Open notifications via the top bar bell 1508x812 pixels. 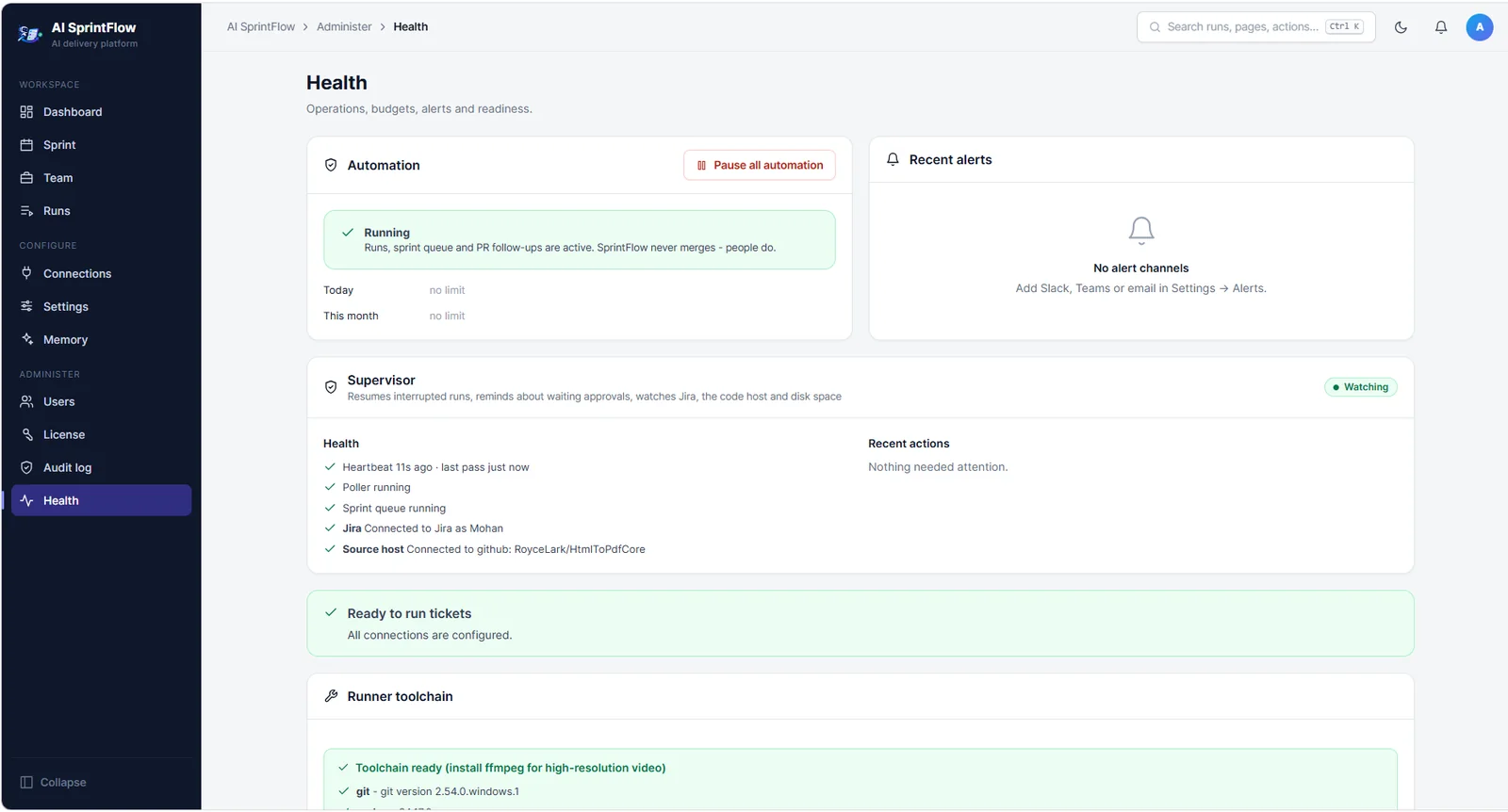pyautogui.click(x=1441, y=27)
